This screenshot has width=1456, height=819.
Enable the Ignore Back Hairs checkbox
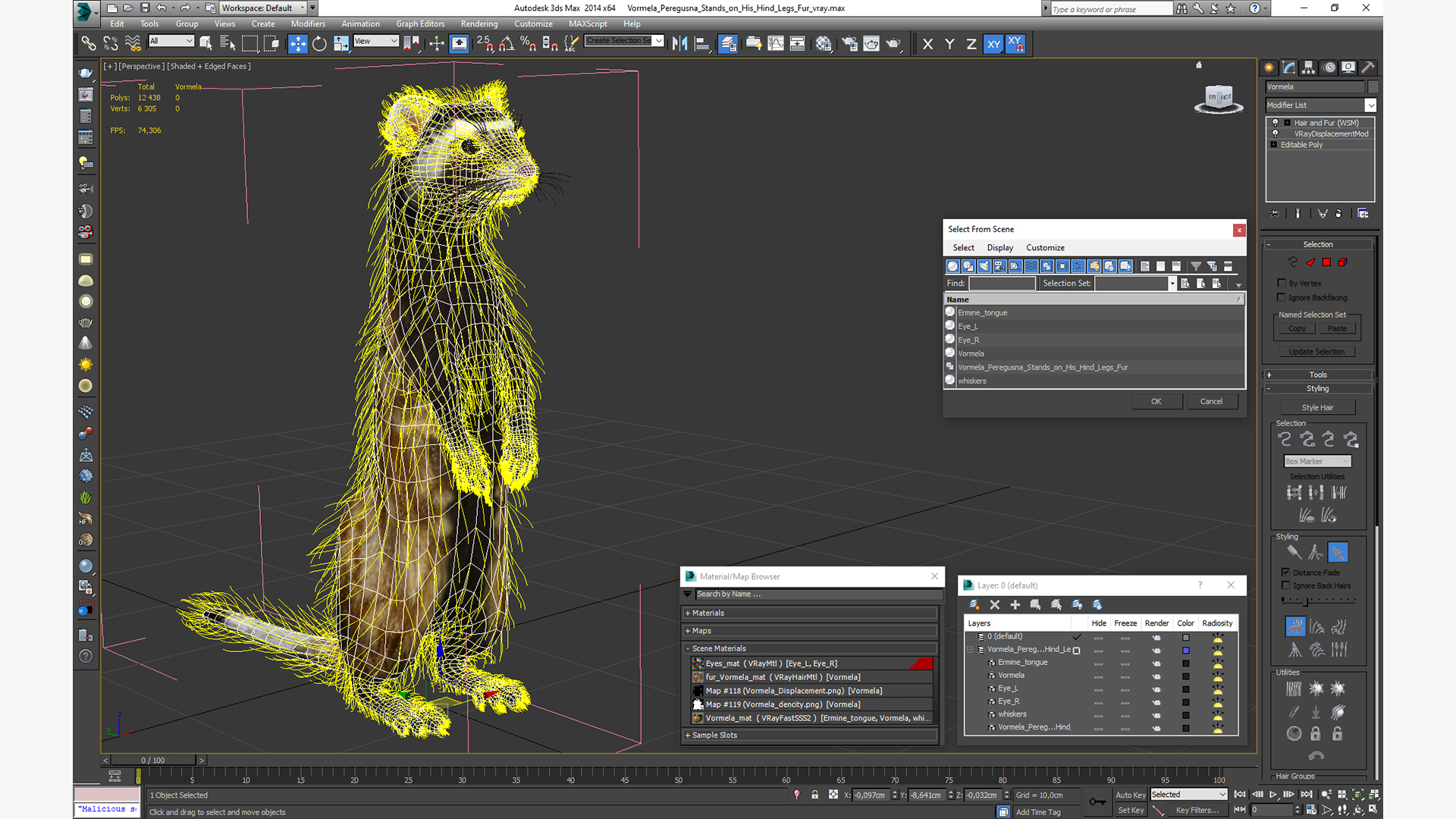coord(1286,585)
